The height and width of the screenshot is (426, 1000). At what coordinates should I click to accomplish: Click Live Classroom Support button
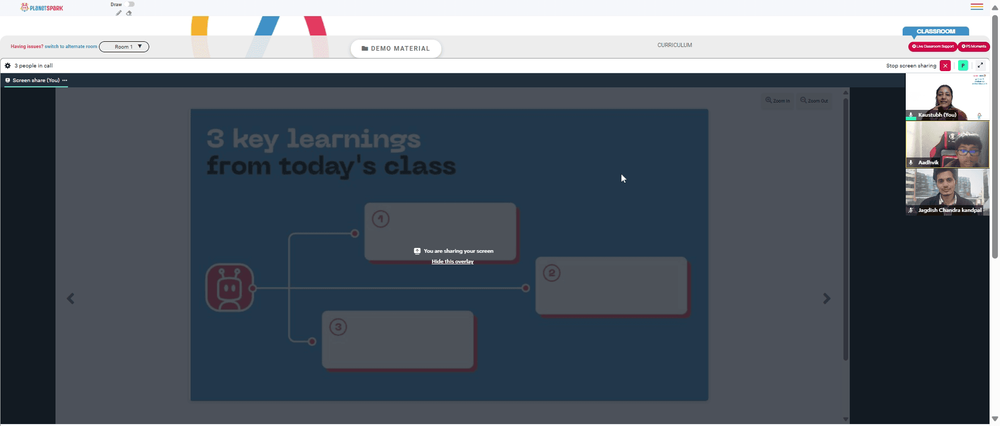click(932, 47)
